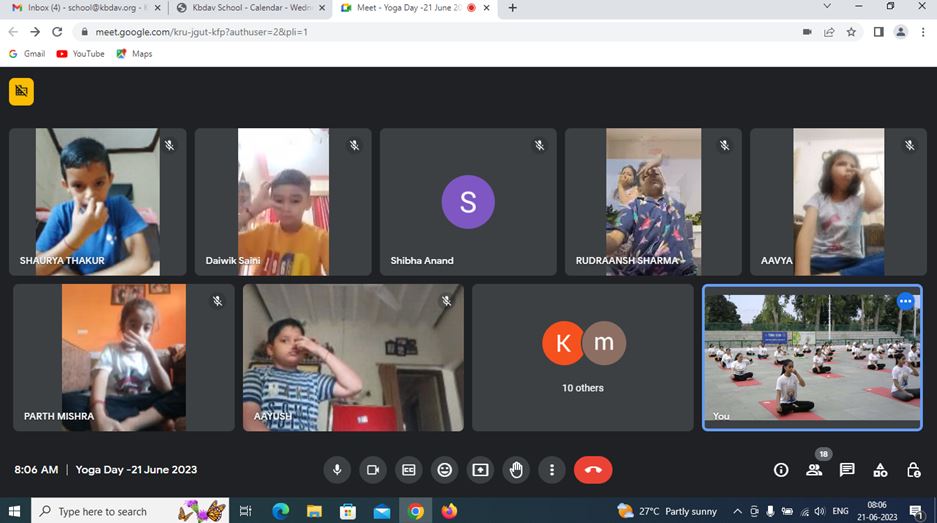Click the yellow Meet badge icon at top left

coord(21,92)
